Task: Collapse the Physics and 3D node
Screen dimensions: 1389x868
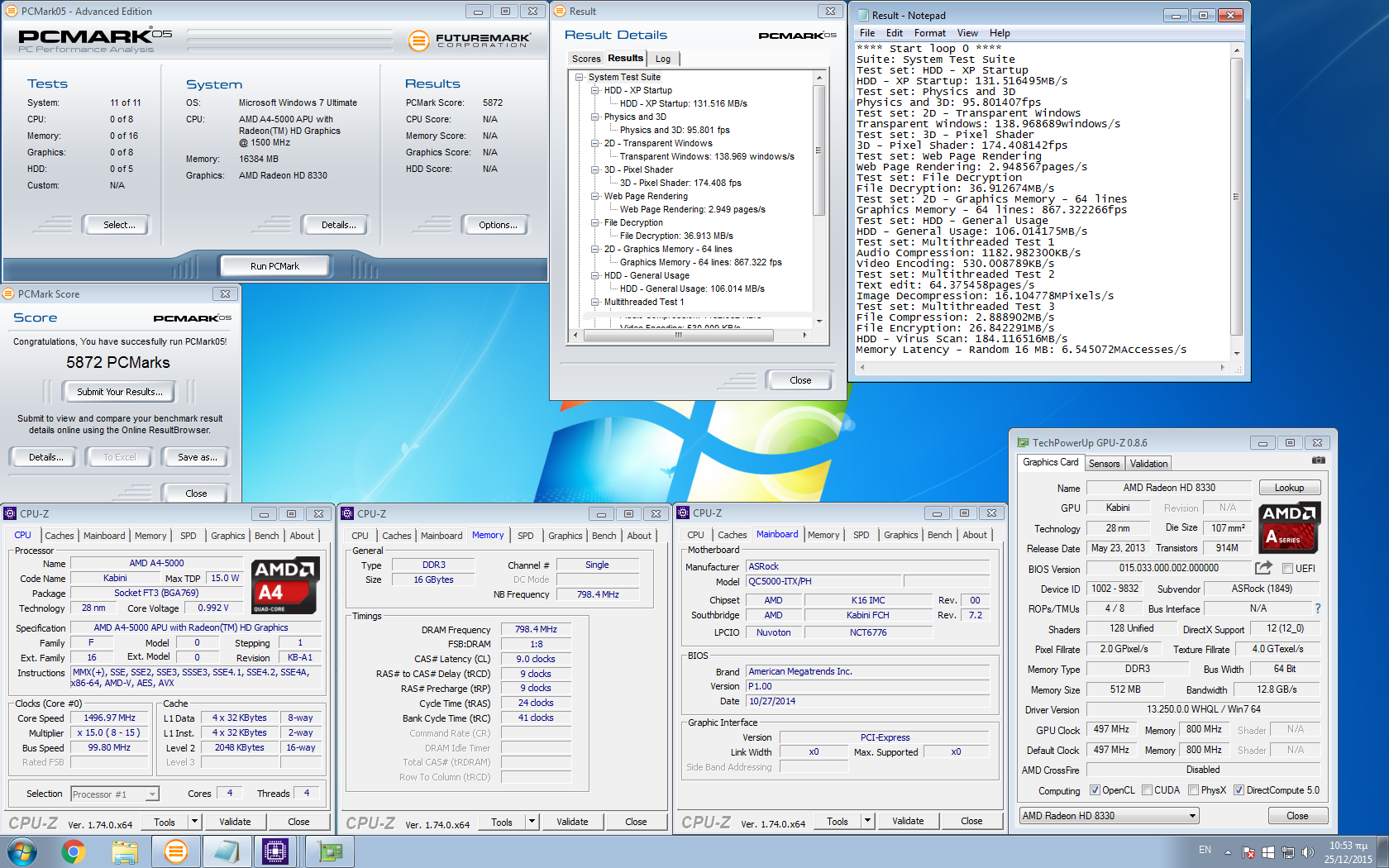Action: coord(595,117)
